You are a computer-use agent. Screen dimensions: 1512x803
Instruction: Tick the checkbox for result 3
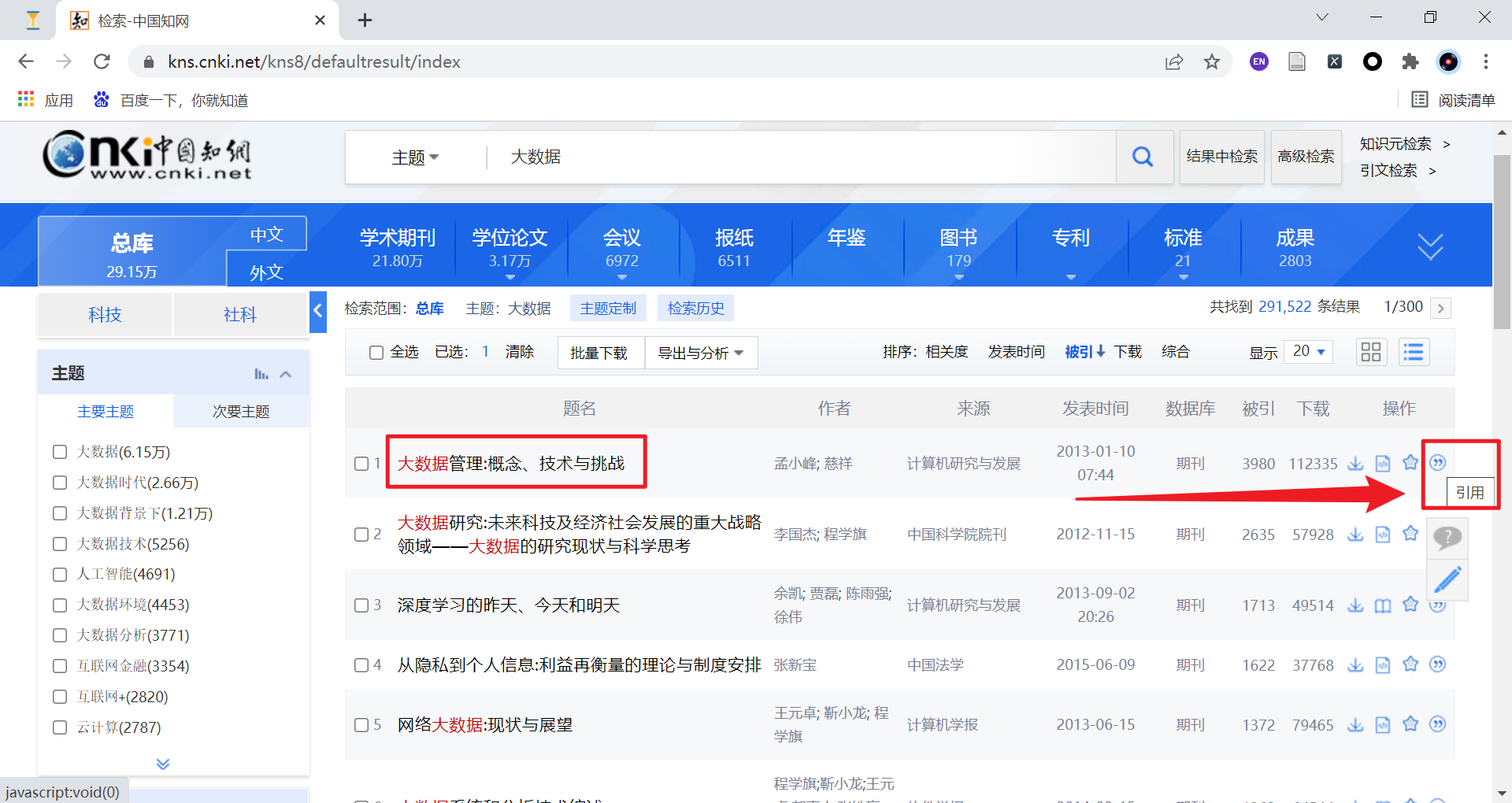362,605
